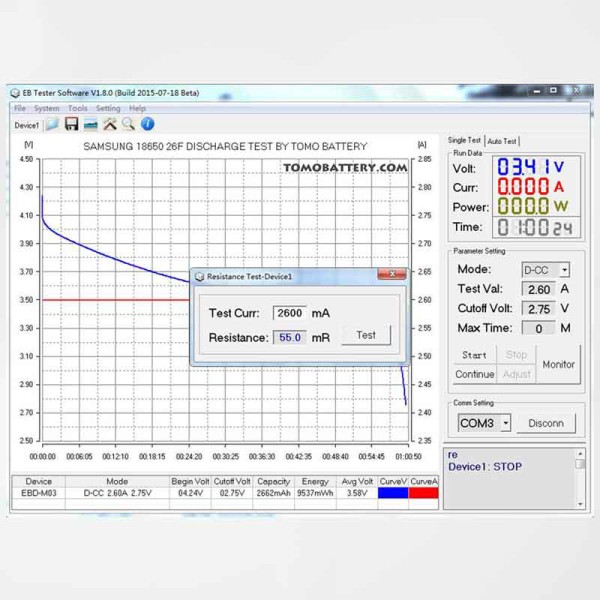Click the blue info about icon

pos(147,124)
